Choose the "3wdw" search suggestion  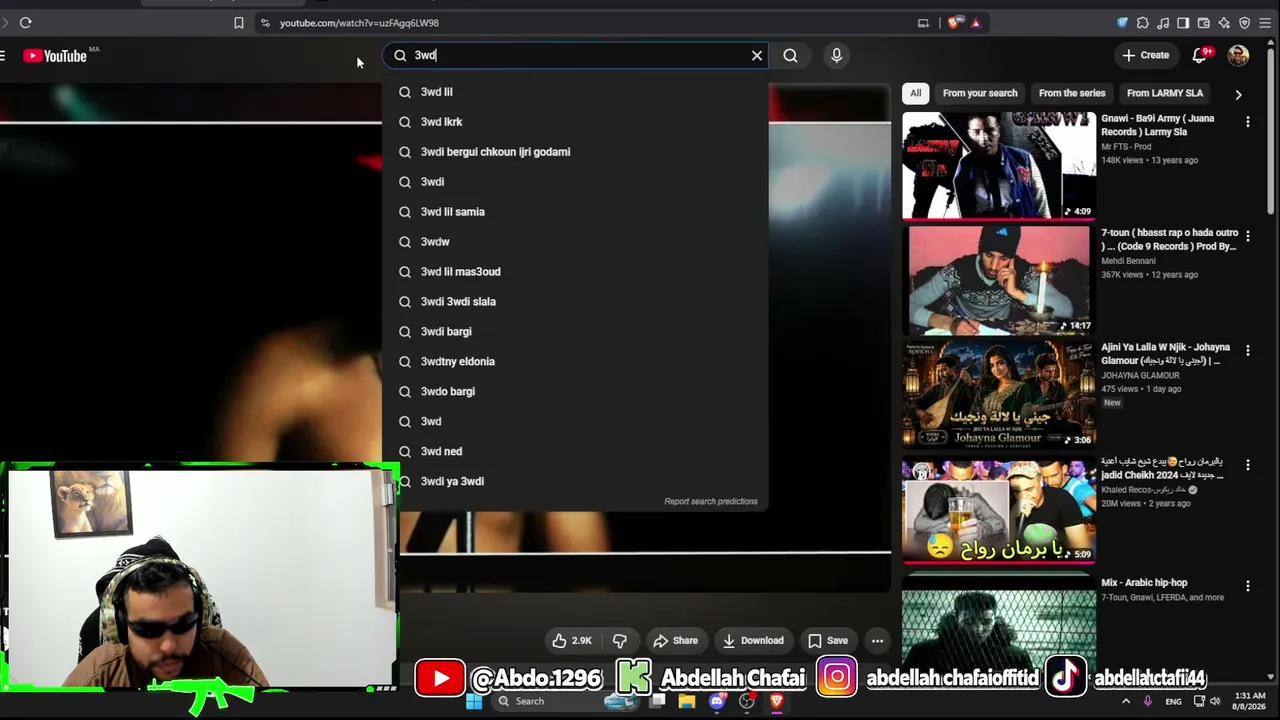click(575, 242)
